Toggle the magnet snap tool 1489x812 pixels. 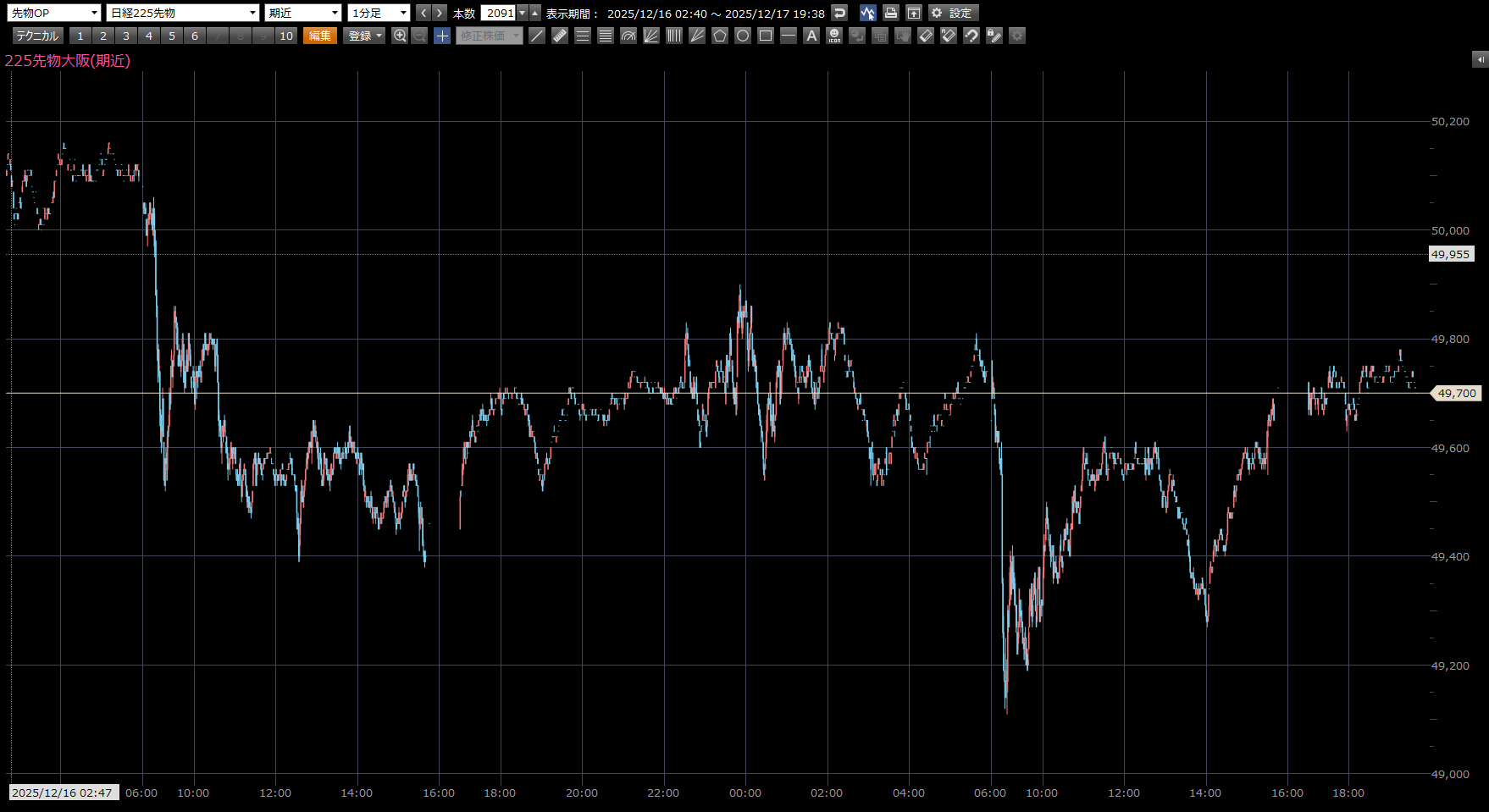(971, 36)
